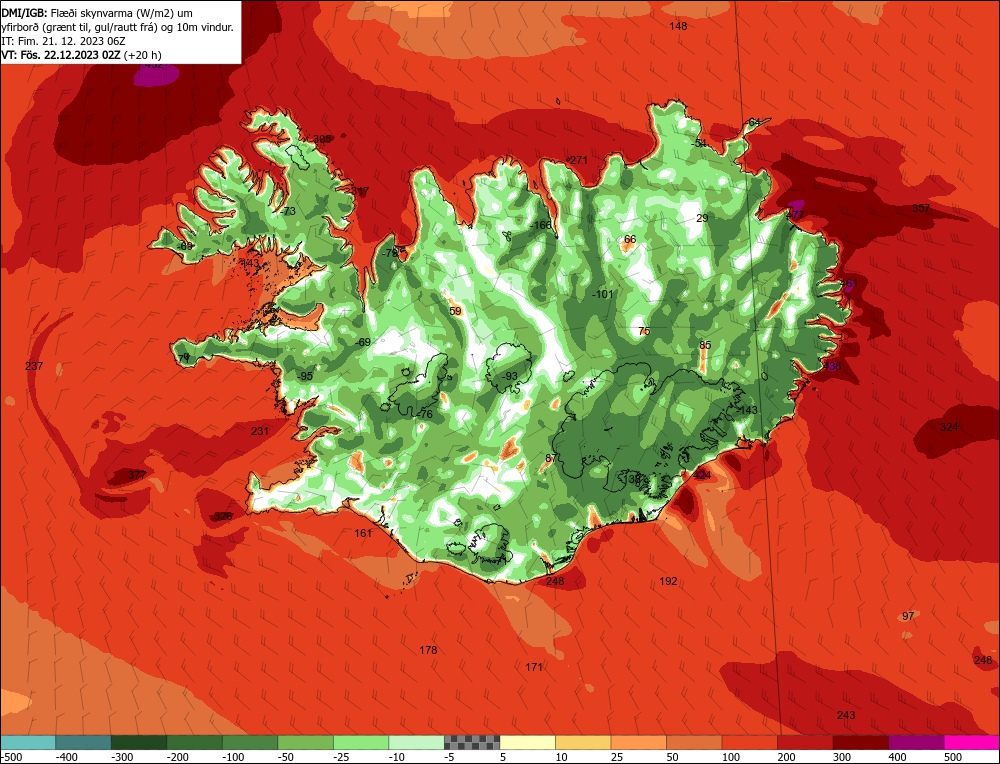This screenshot has height=764, width=1000.
Task: Select the light teal -500 to -400 legend swatch
Action: coord(27,742)
